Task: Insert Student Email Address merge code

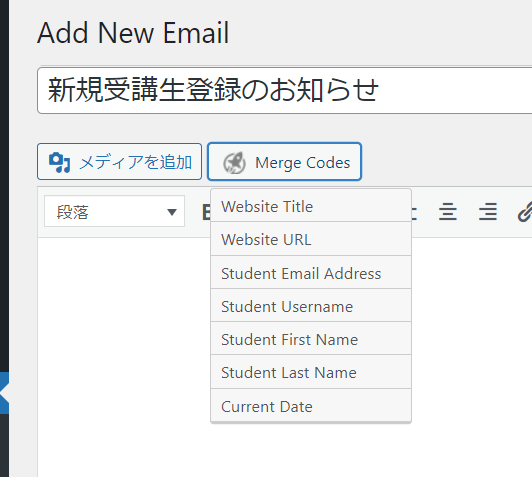Action: pyautogui.click(x=311, y=272)
